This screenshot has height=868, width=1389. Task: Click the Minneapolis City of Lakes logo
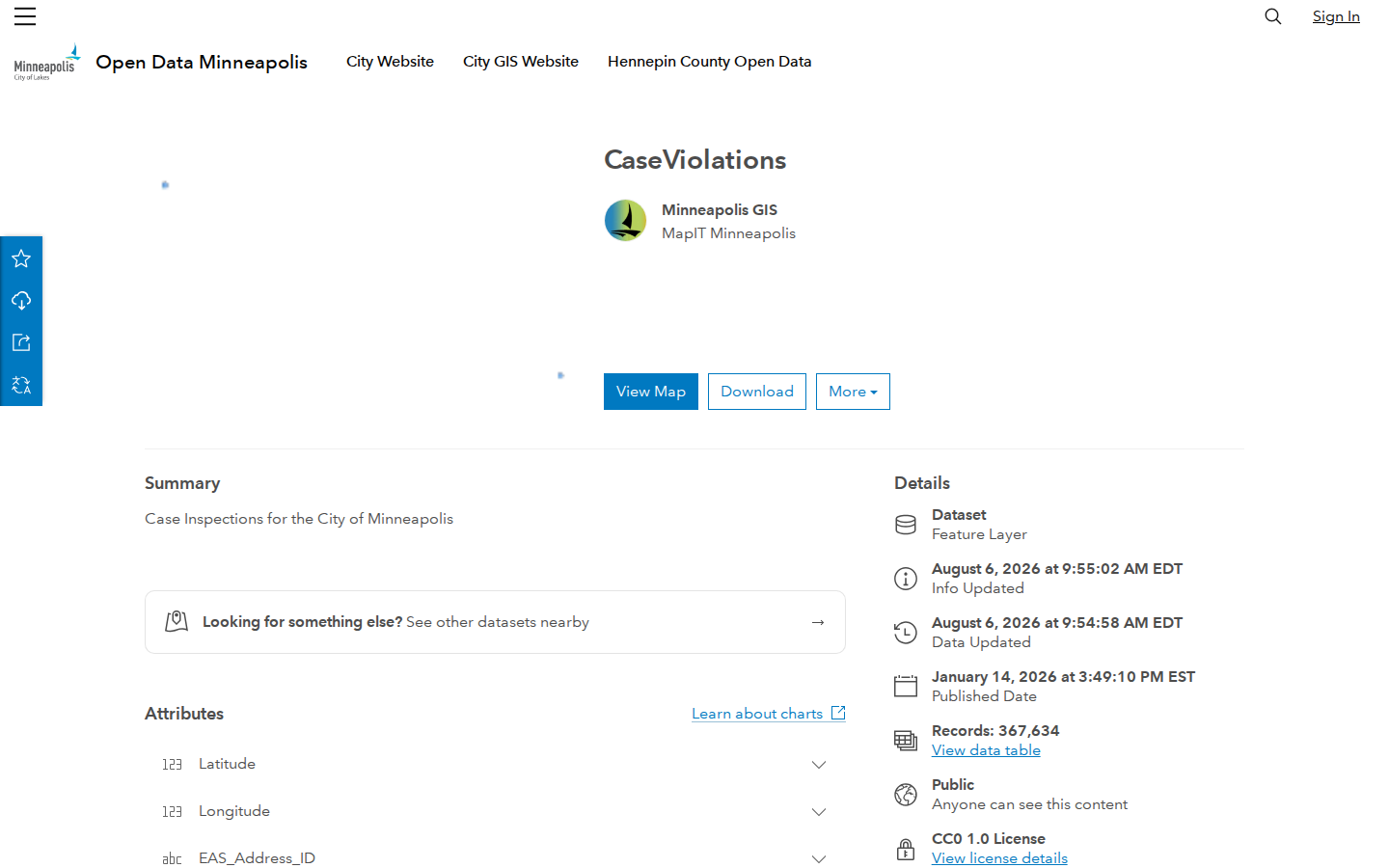point(46,62)
